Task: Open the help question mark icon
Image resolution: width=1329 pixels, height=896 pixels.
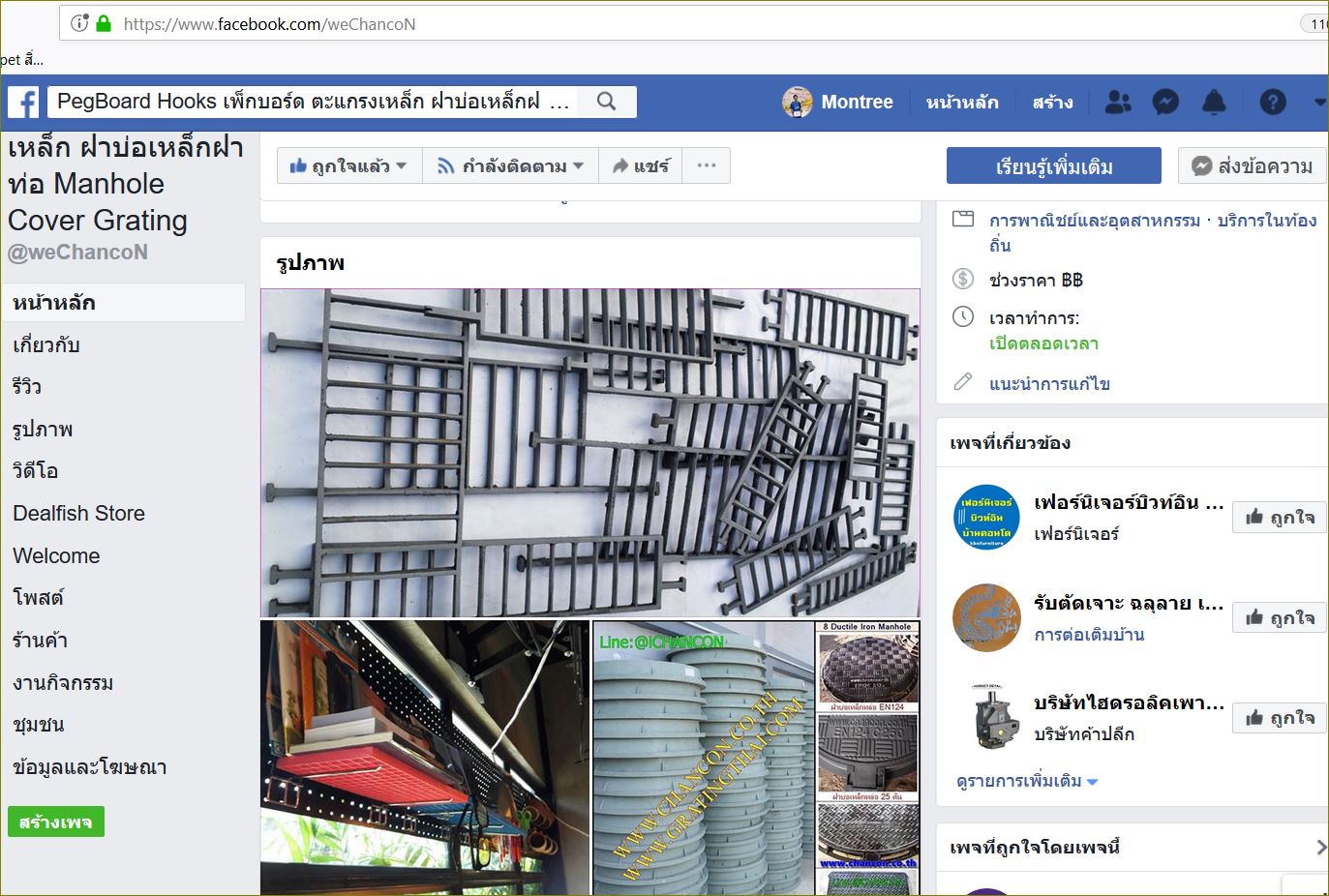Action: coord(1273,102)
